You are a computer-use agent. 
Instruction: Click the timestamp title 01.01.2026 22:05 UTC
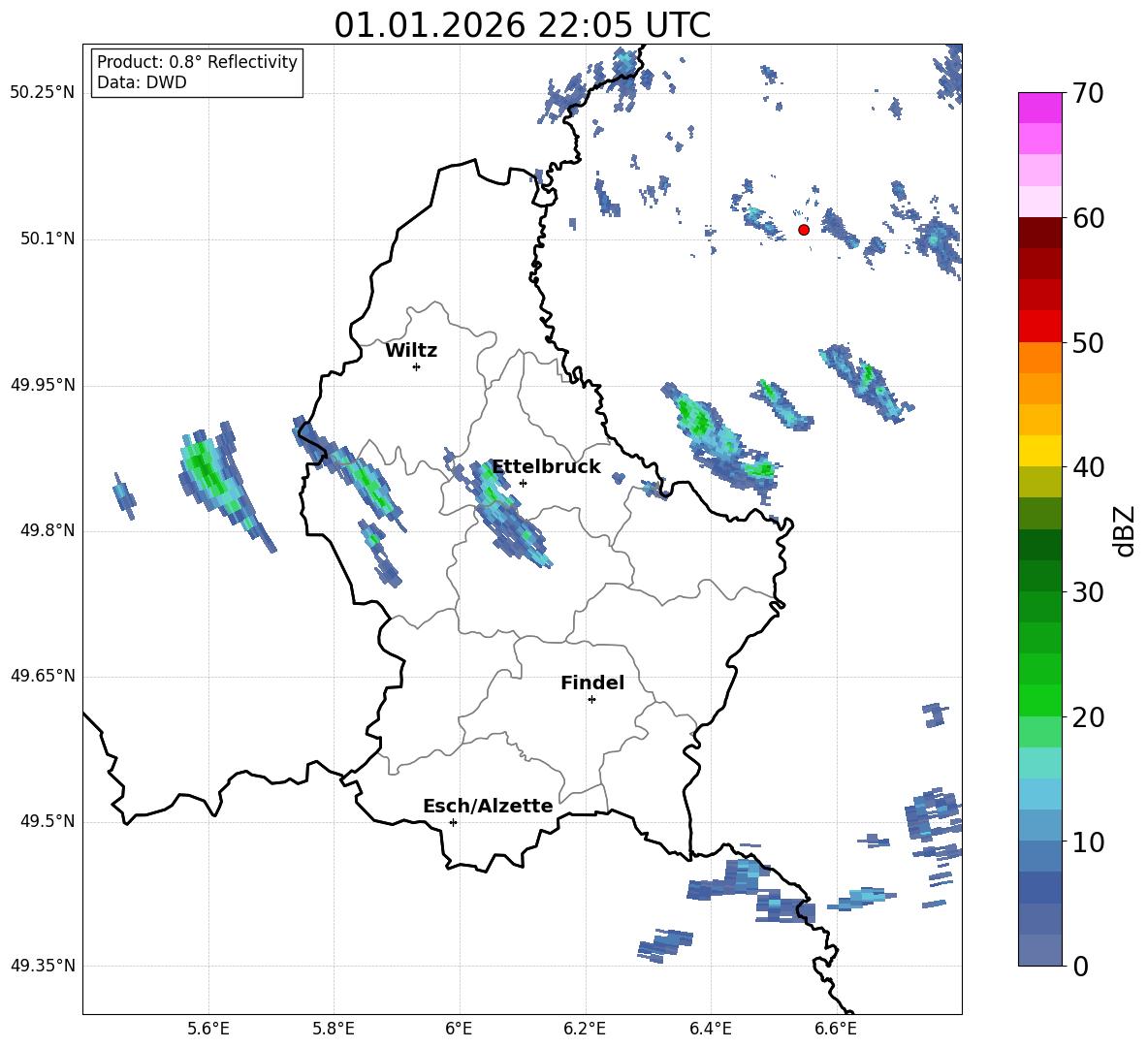pyautogui.click(x=522, y=25)
